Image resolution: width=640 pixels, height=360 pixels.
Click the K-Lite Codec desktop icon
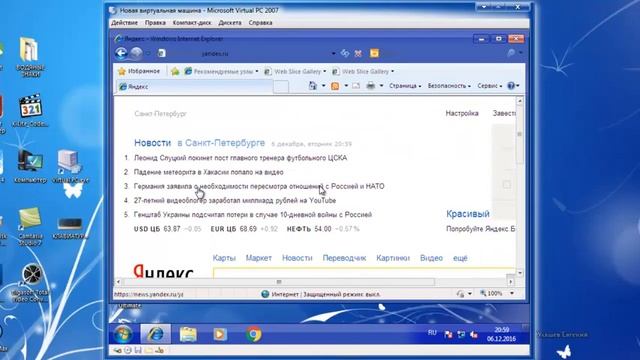(30, 111)
